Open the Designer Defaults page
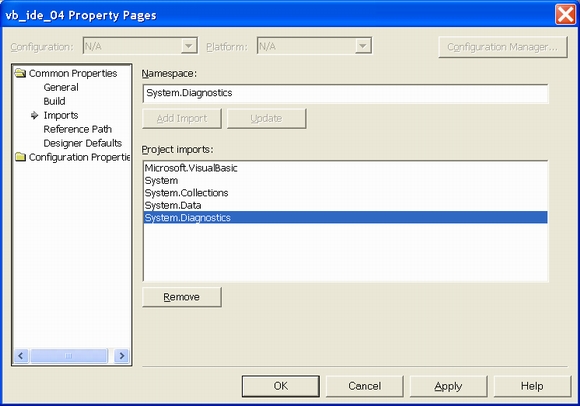 point(82,143)
